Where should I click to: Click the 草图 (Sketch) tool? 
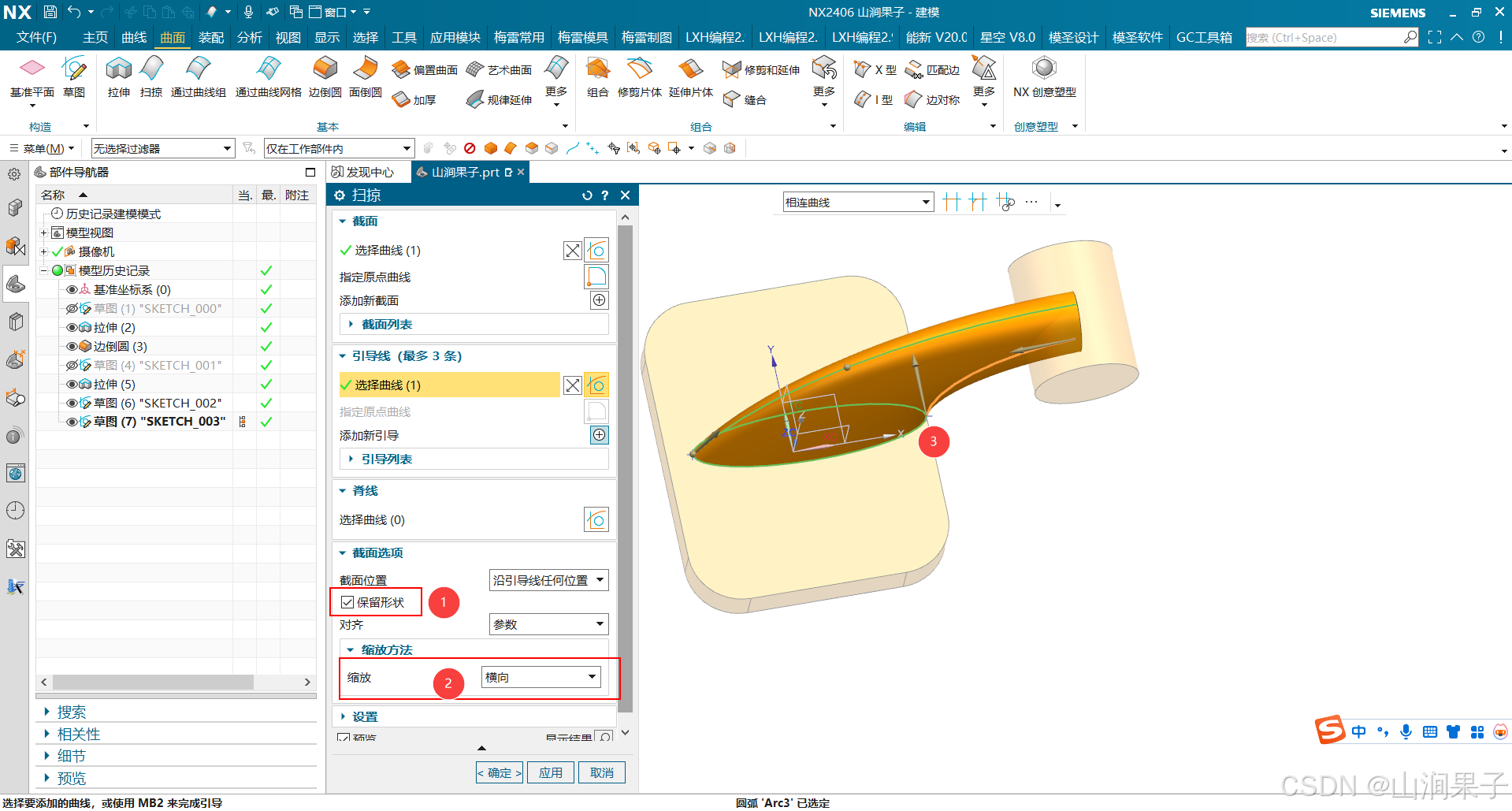click(x=74, y=77)
